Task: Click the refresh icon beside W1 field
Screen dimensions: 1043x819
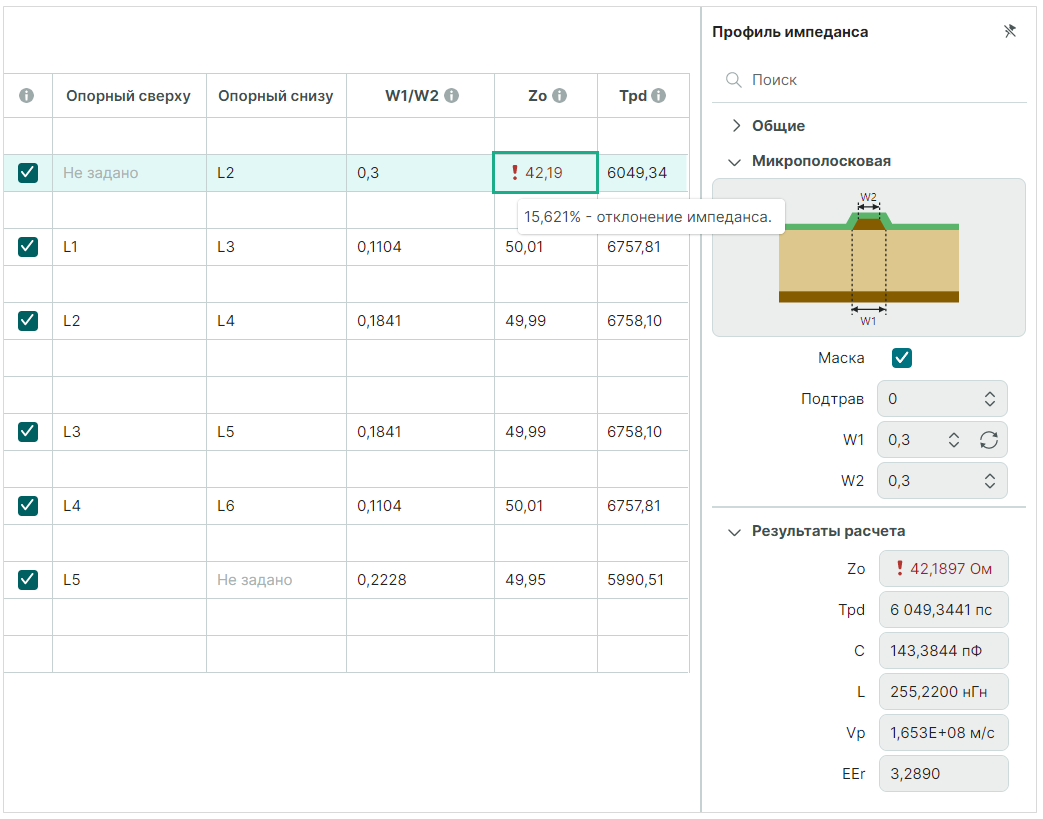Action: (x=989, y=440)
